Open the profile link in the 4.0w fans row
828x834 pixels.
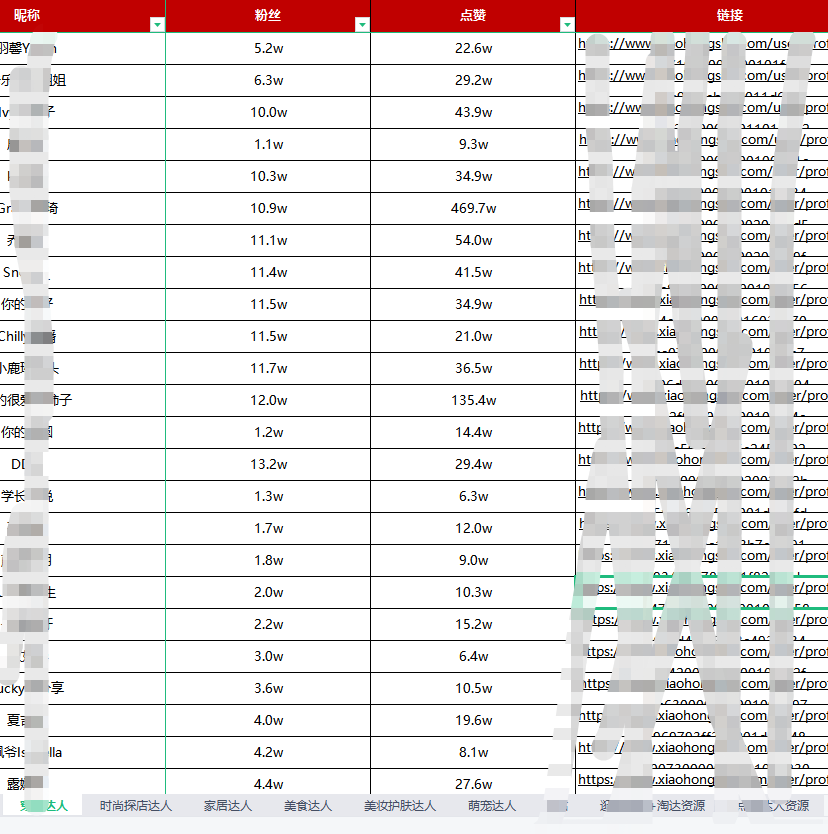tap(701, 716)
